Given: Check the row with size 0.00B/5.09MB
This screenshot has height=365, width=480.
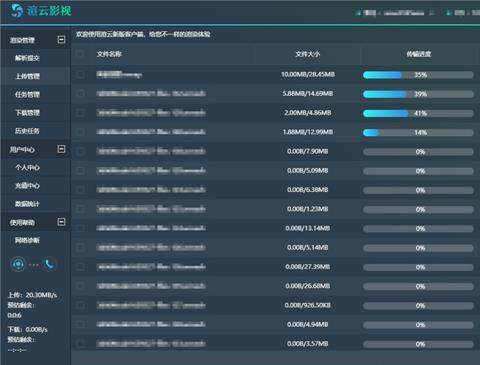Looking at the screenshot, I should 80,171.
